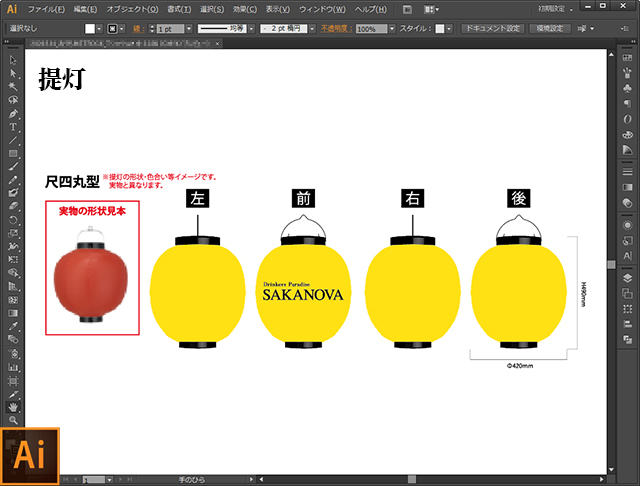
Task: Click the vertical scrollbar thumb
Action: click(x=611, y=265)
